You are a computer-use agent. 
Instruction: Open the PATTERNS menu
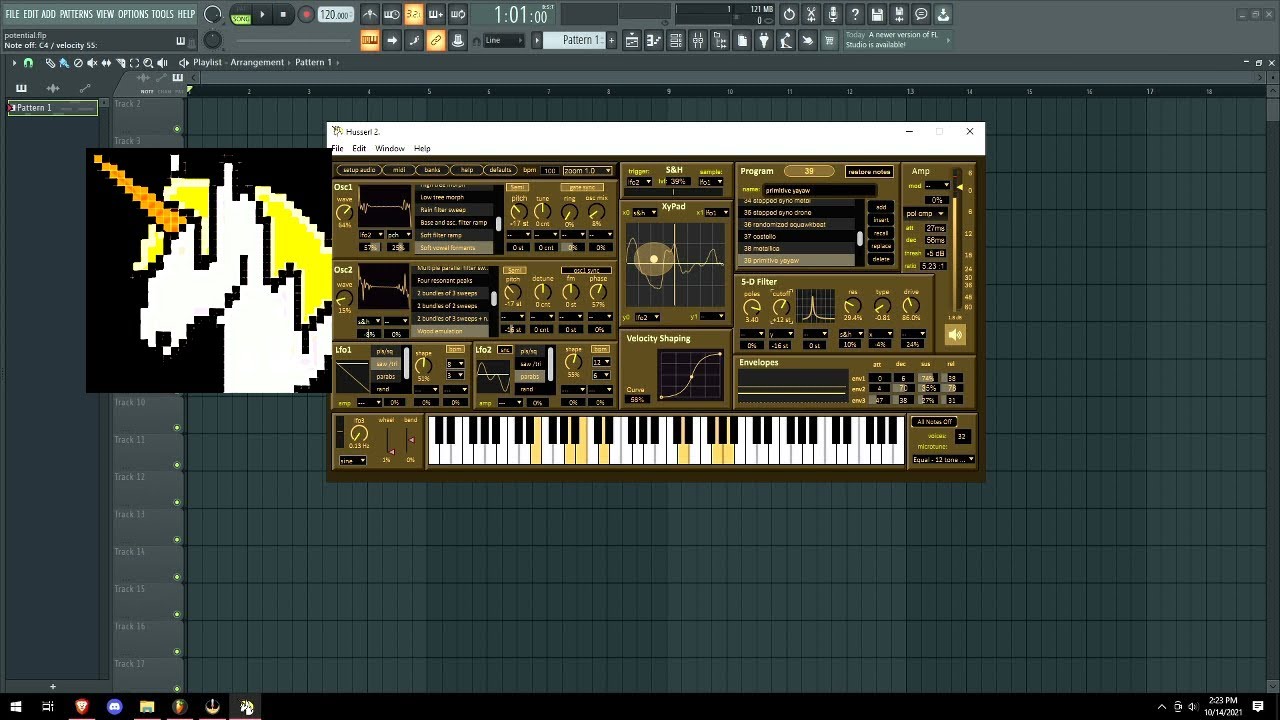[x=76, y=14]
